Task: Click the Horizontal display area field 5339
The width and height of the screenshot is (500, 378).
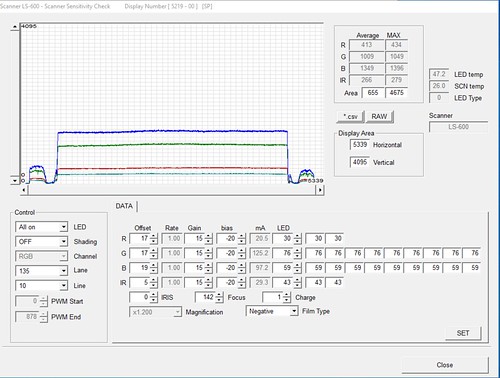Action: click(360, 145)
